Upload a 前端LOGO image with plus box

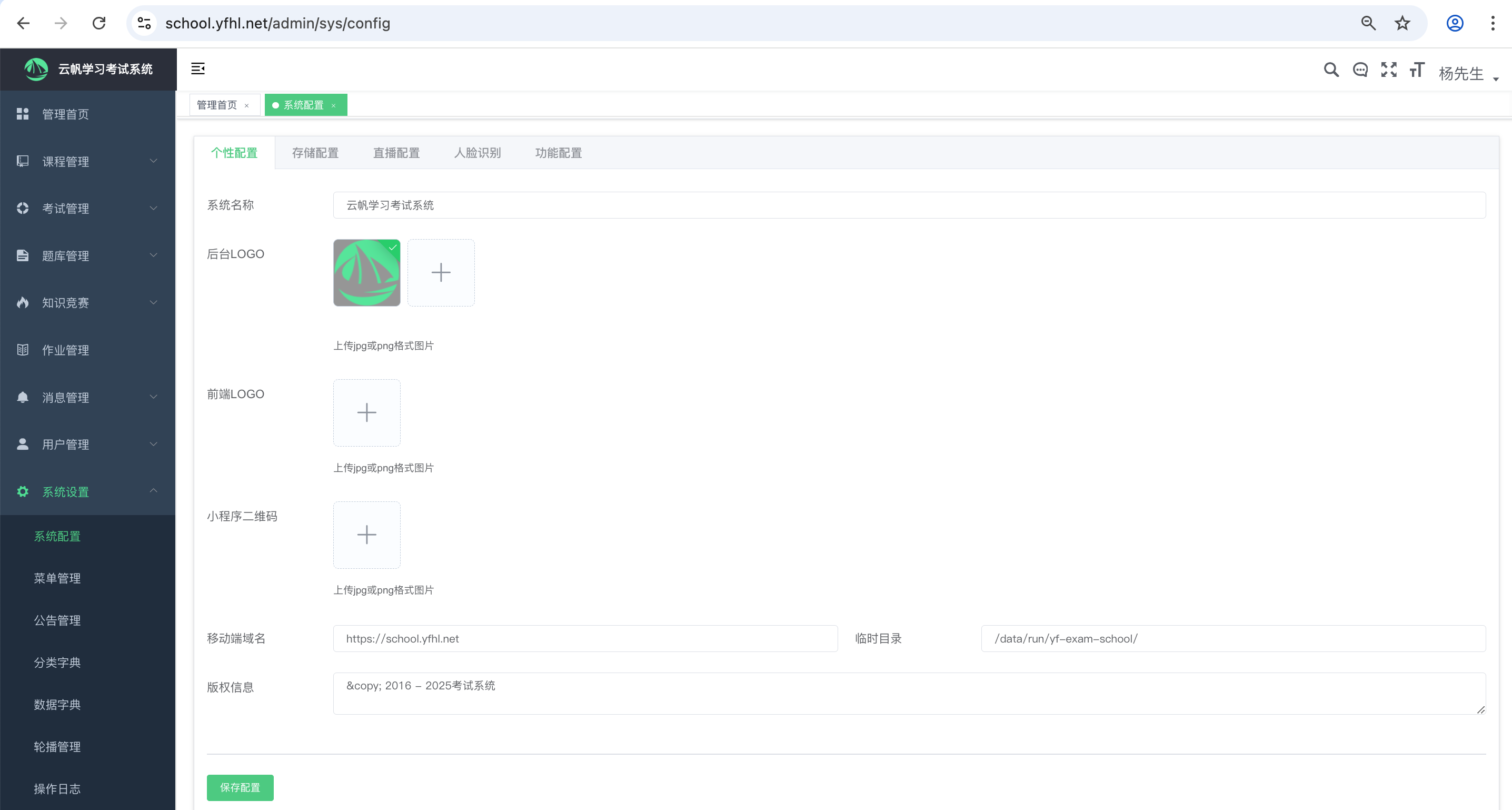pyautogui.click(x=367, y=412)
